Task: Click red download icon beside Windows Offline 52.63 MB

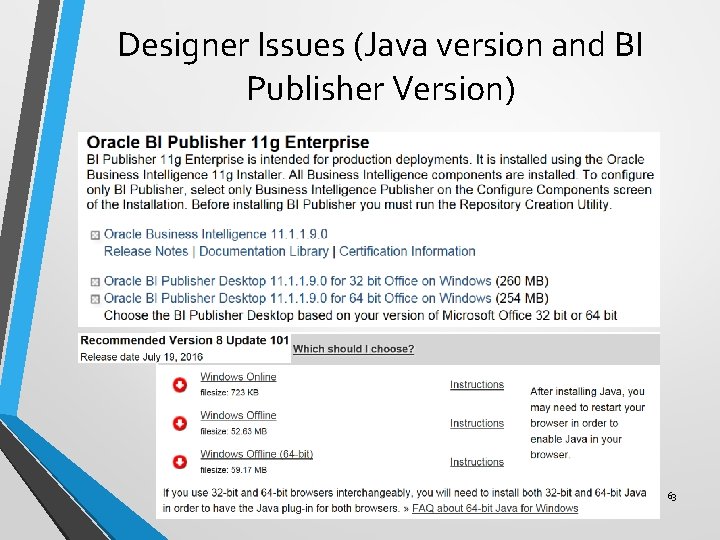Action: [180, 423]
